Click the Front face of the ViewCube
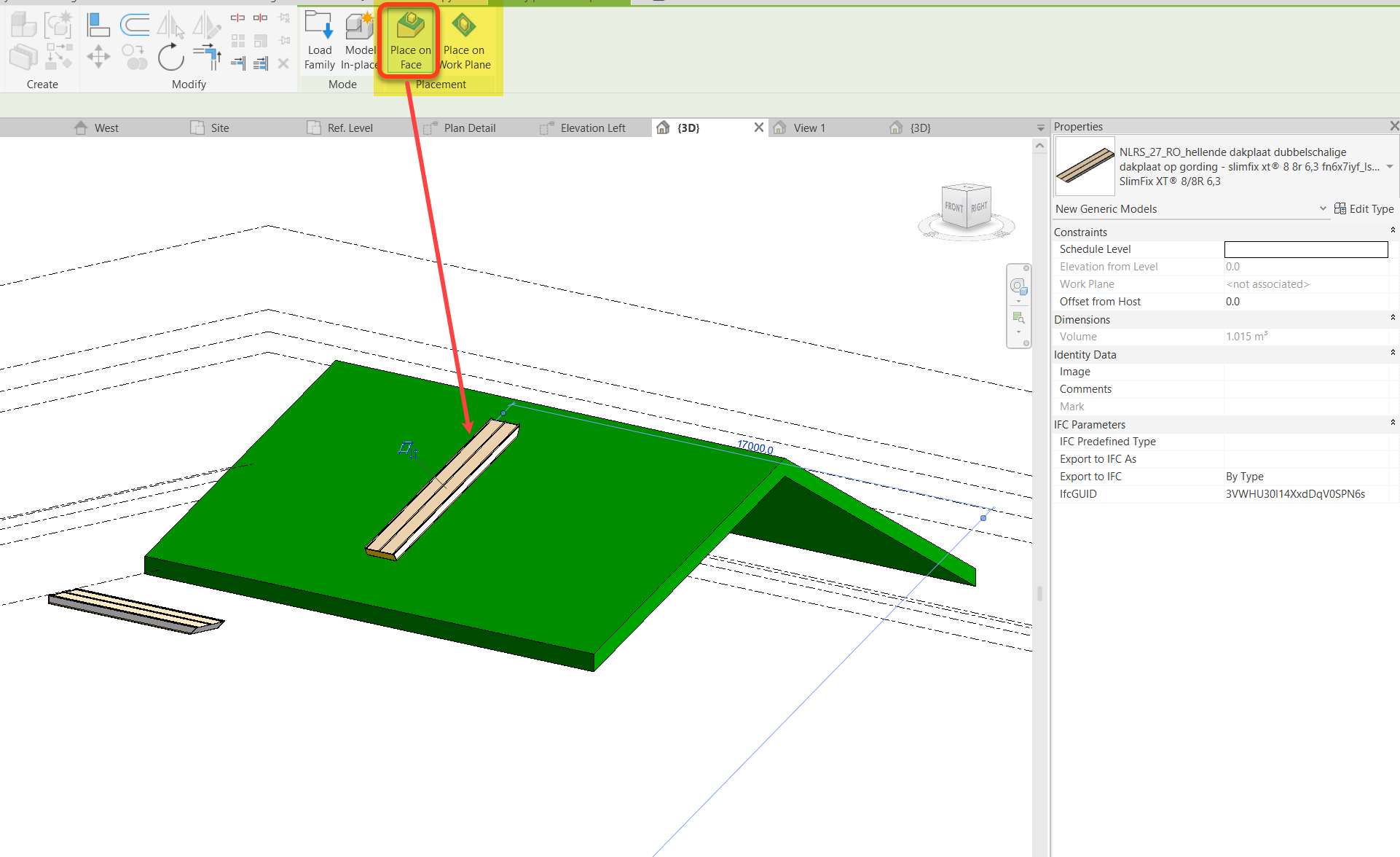Image resolution: width=1400 pixels, height=857 pixels. point(953,207)
